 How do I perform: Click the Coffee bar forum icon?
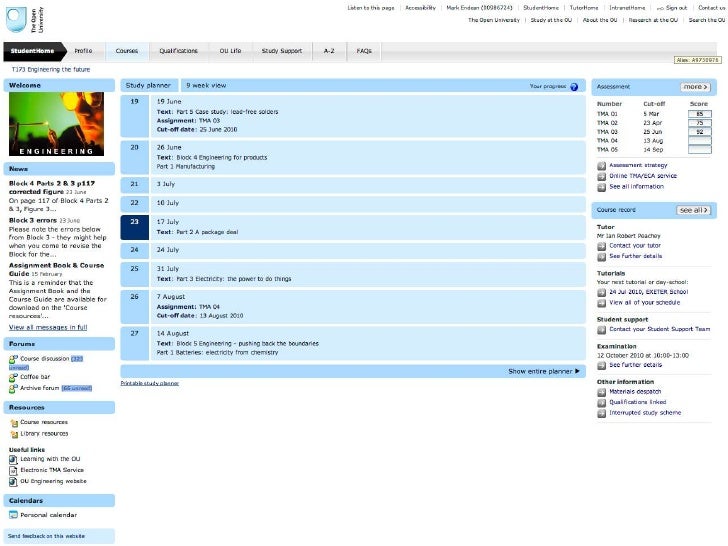click(13, 377)
